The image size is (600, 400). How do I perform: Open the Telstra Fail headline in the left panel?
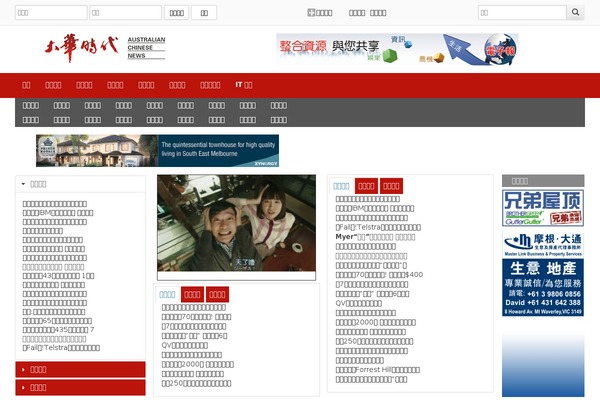(x=61, y=348)
